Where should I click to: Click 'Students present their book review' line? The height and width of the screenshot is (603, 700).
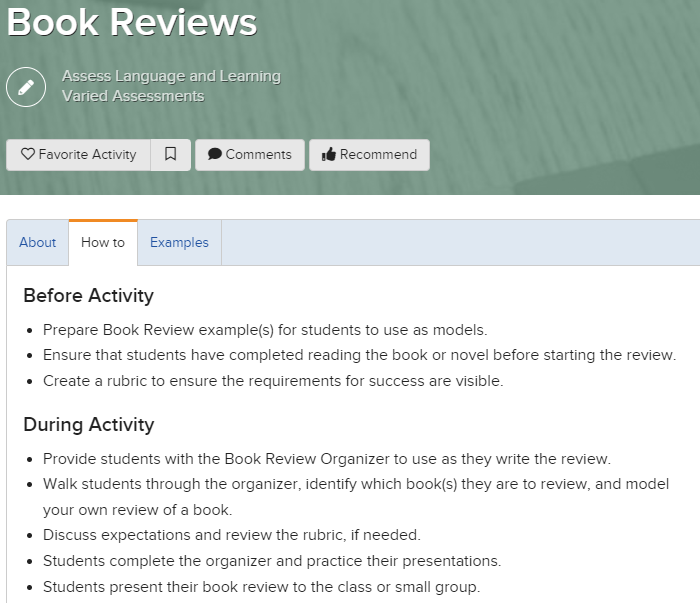pos(261,586)
